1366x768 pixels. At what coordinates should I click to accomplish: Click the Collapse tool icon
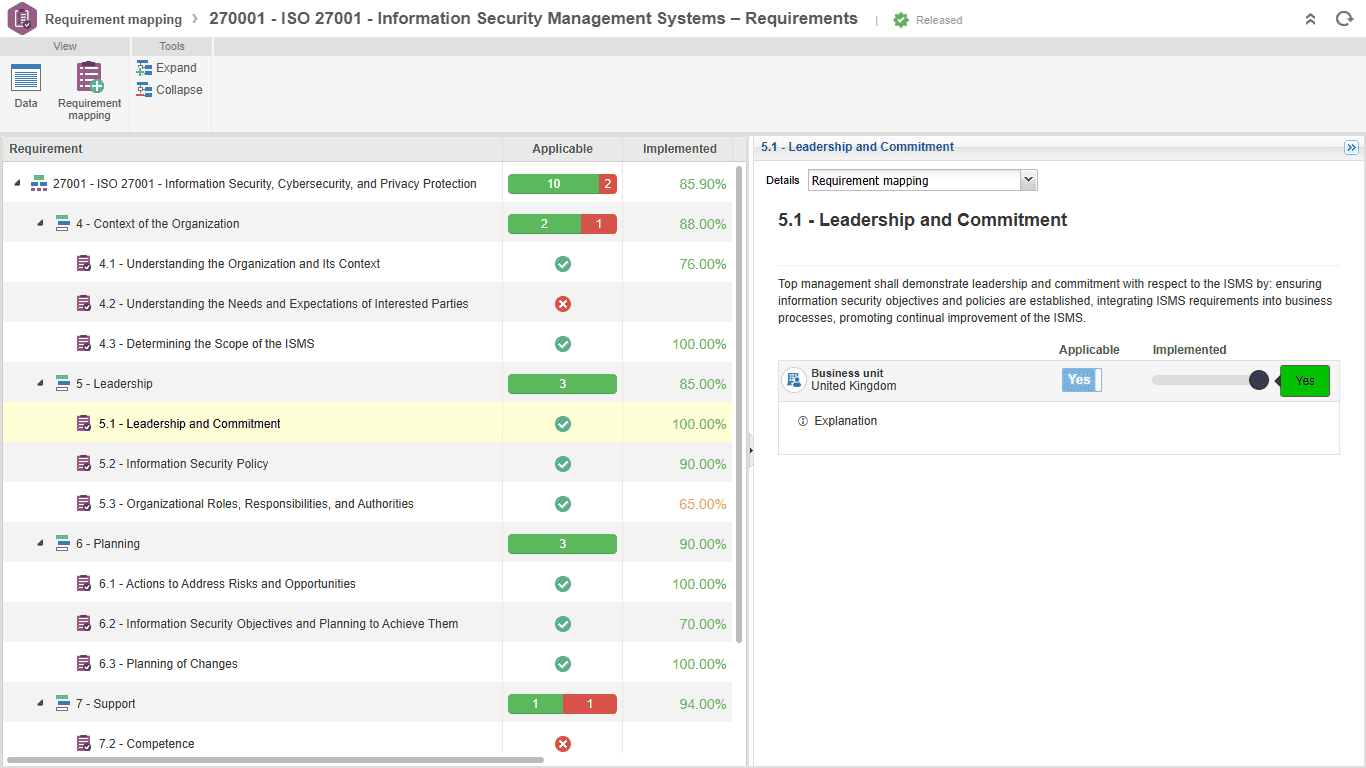tap(144, 90)
